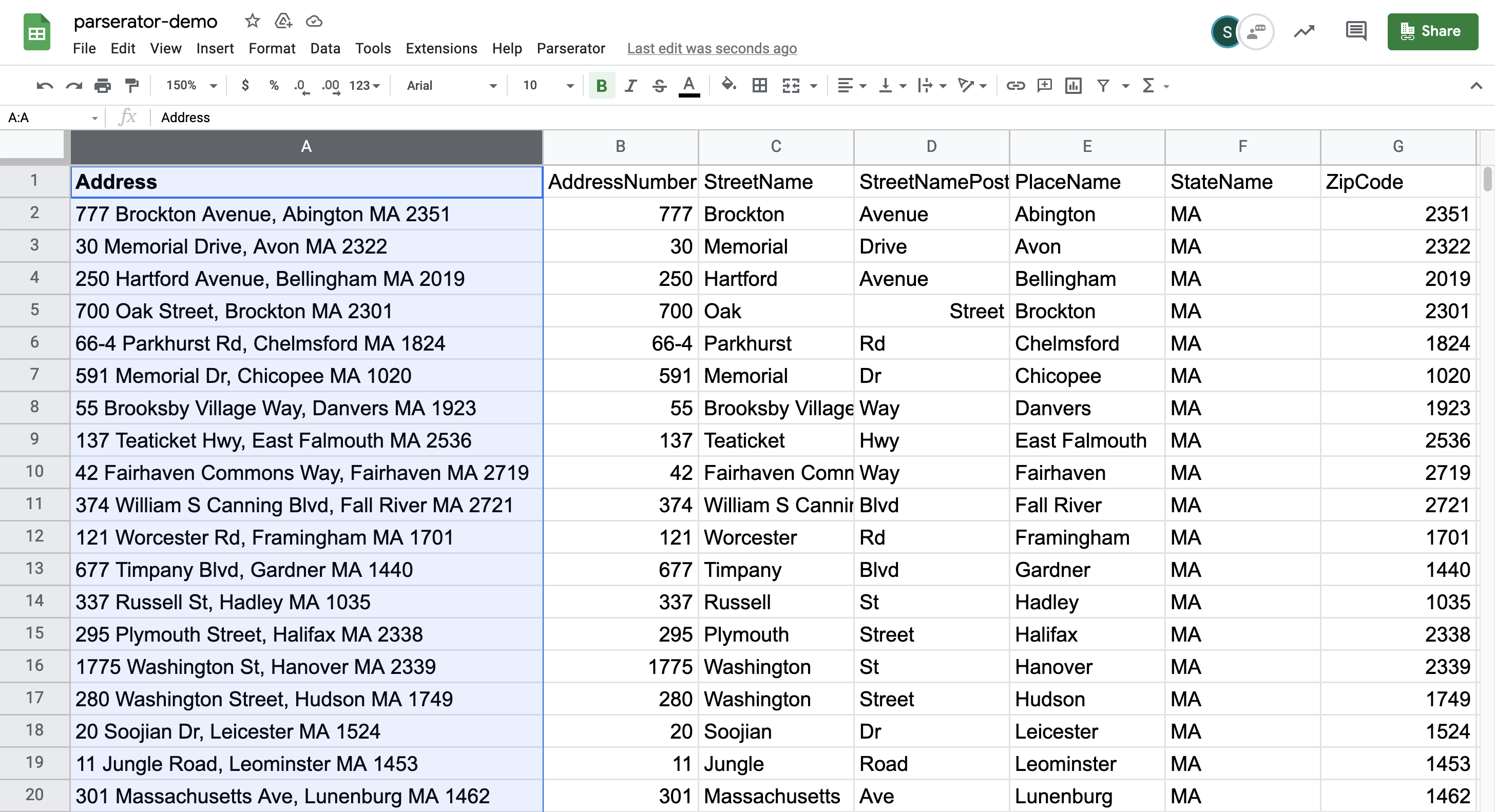1495x812 pixels.
Task: Click the Share button
Action: coord(1430,31)
